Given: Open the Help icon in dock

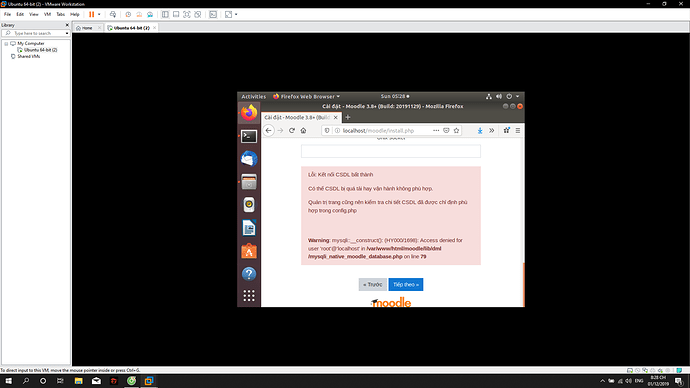Looking at the screenshot, I should point(249,274).
